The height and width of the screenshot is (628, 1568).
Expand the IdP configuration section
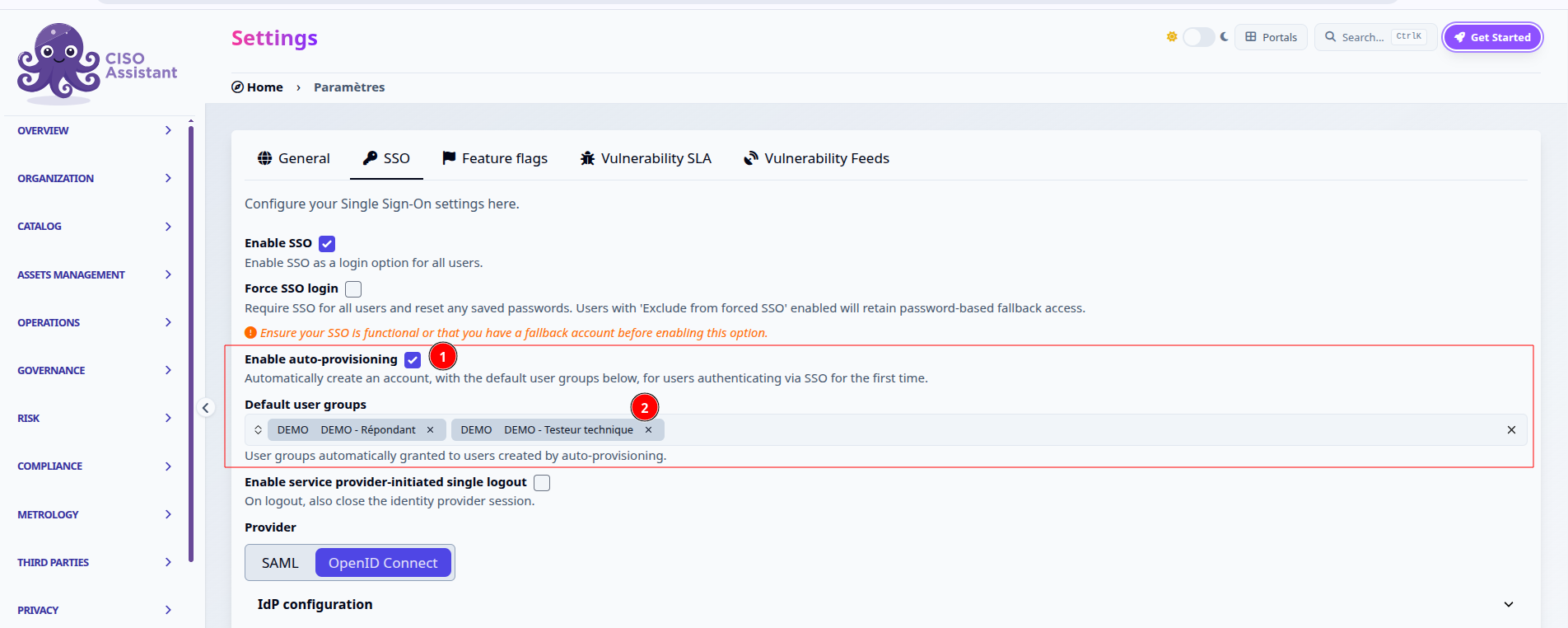[886, 605]
